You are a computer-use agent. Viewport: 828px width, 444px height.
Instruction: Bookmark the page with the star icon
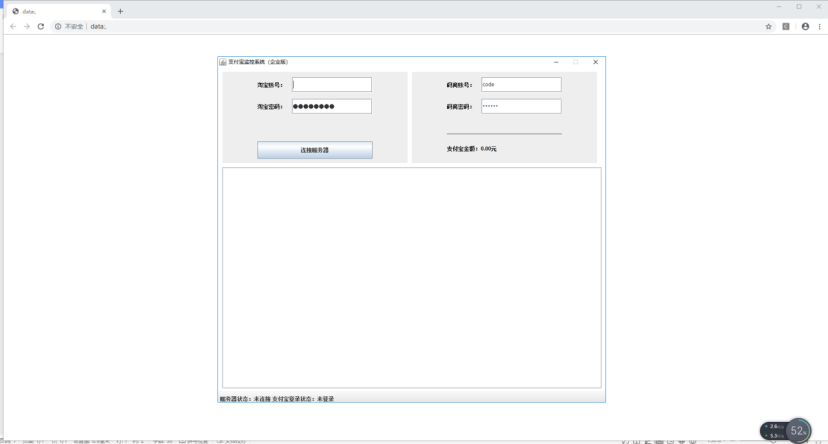point(768,26)
